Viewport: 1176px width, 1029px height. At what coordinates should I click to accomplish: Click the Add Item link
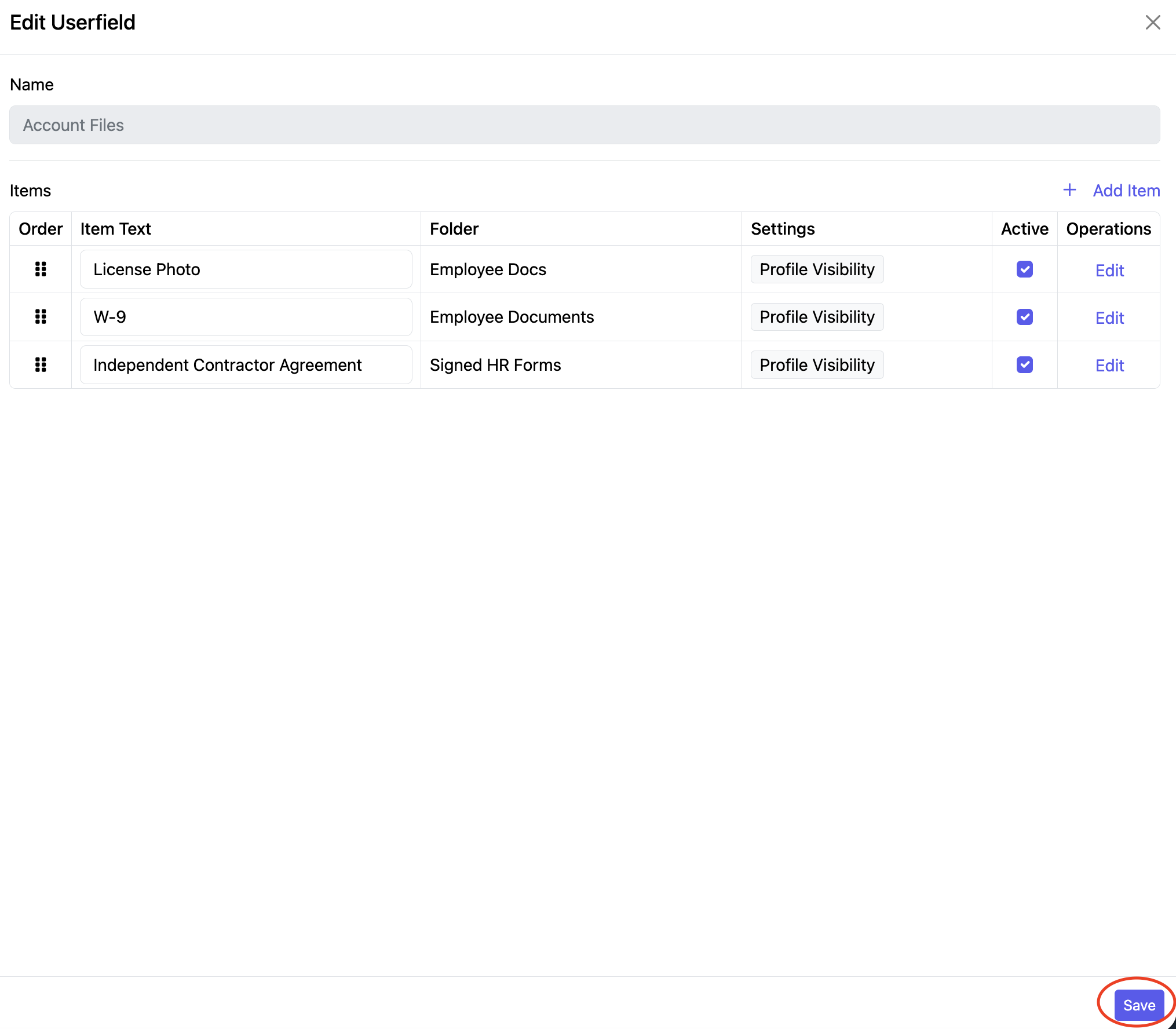click(1126, 191)
